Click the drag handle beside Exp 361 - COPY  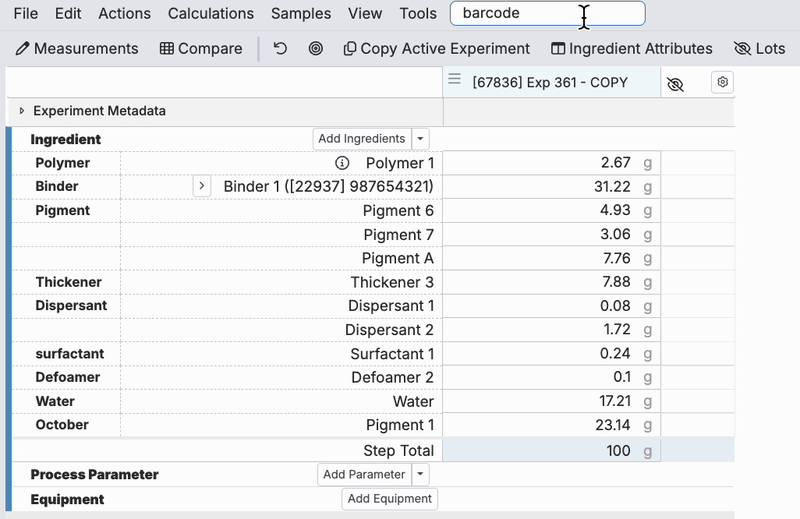pyautogui.click(x=455, y=79)
